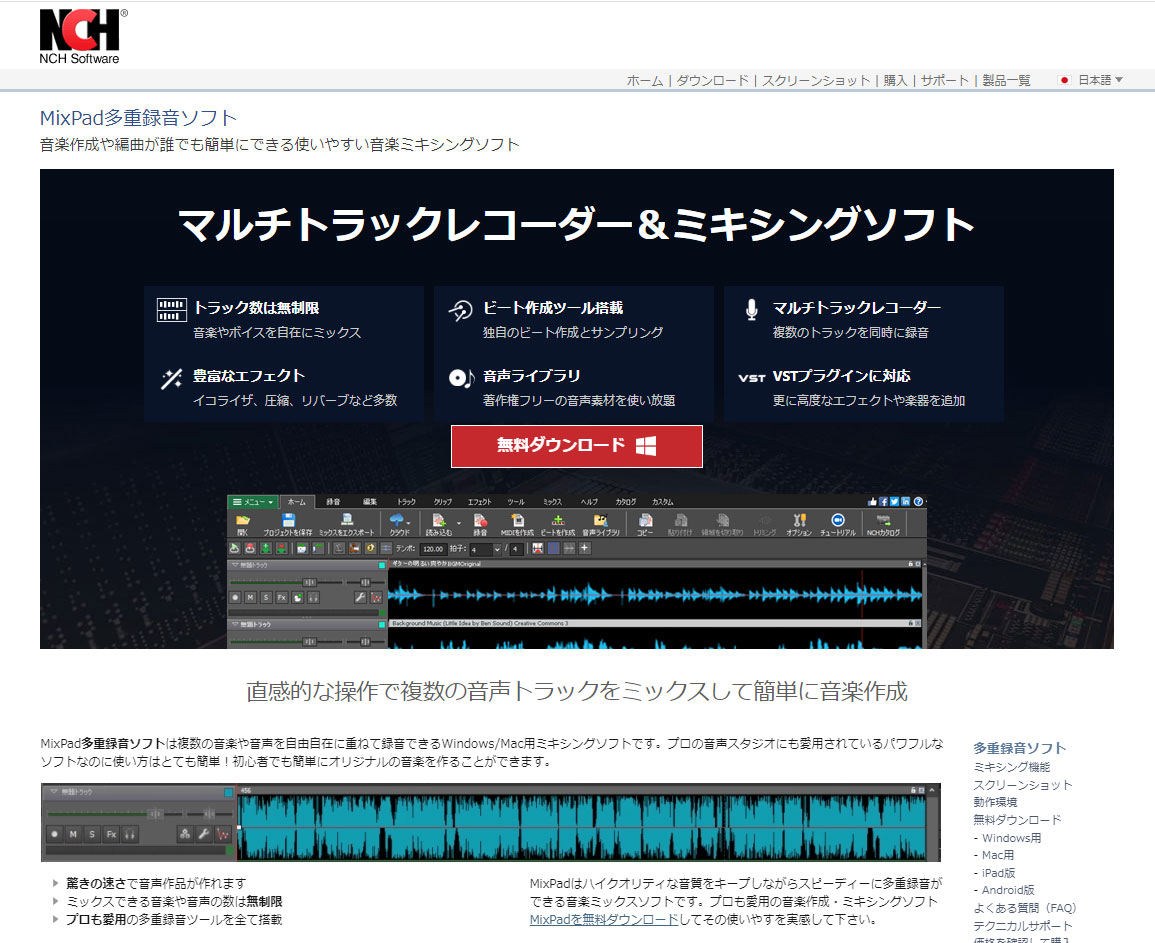Click the teal waveform in lower strip image
Screen dimensions: 1155x943
coord(582,827)
